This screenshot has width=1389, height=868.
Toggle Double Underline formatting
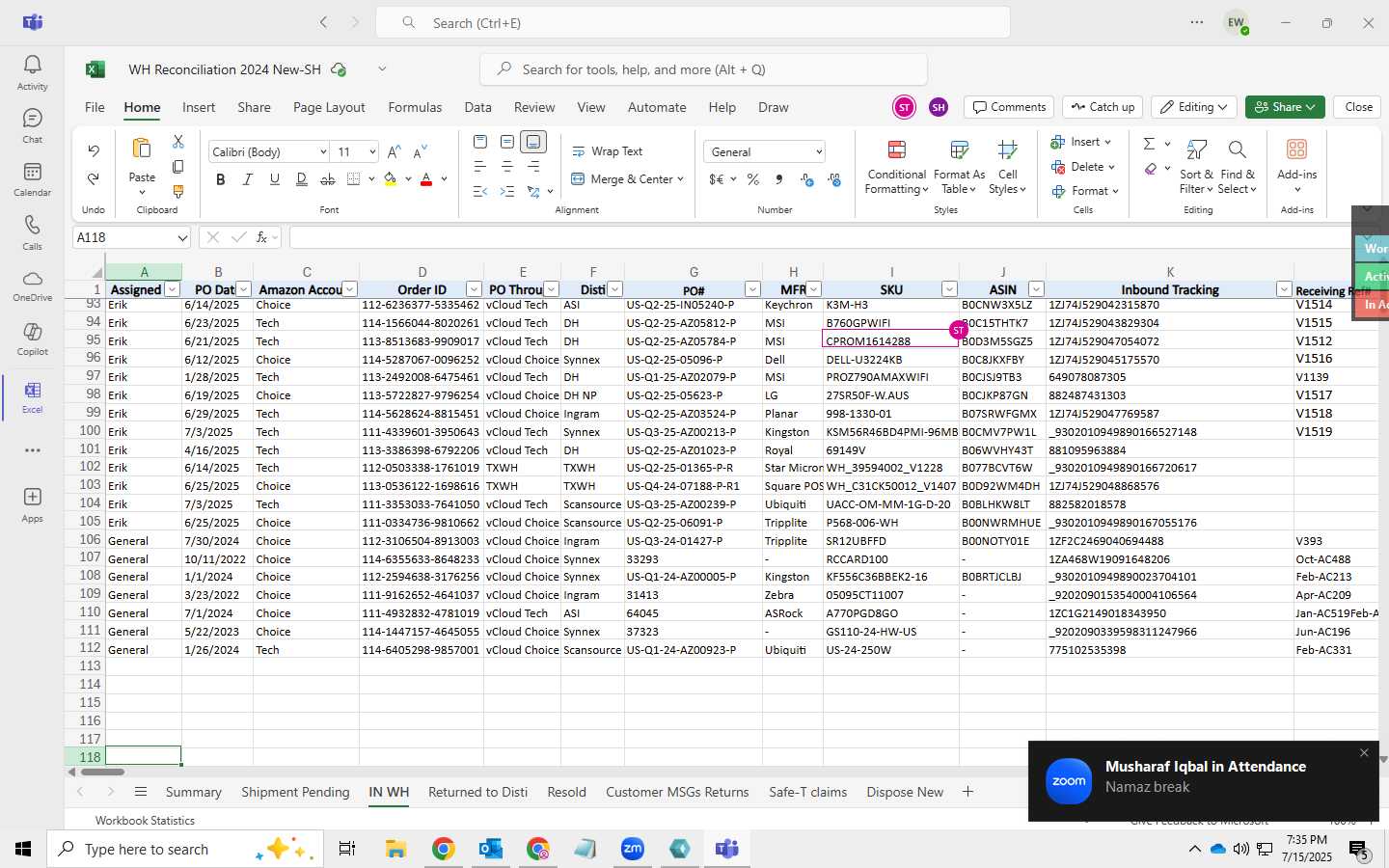pyautogui.click(x=302, y=179)
